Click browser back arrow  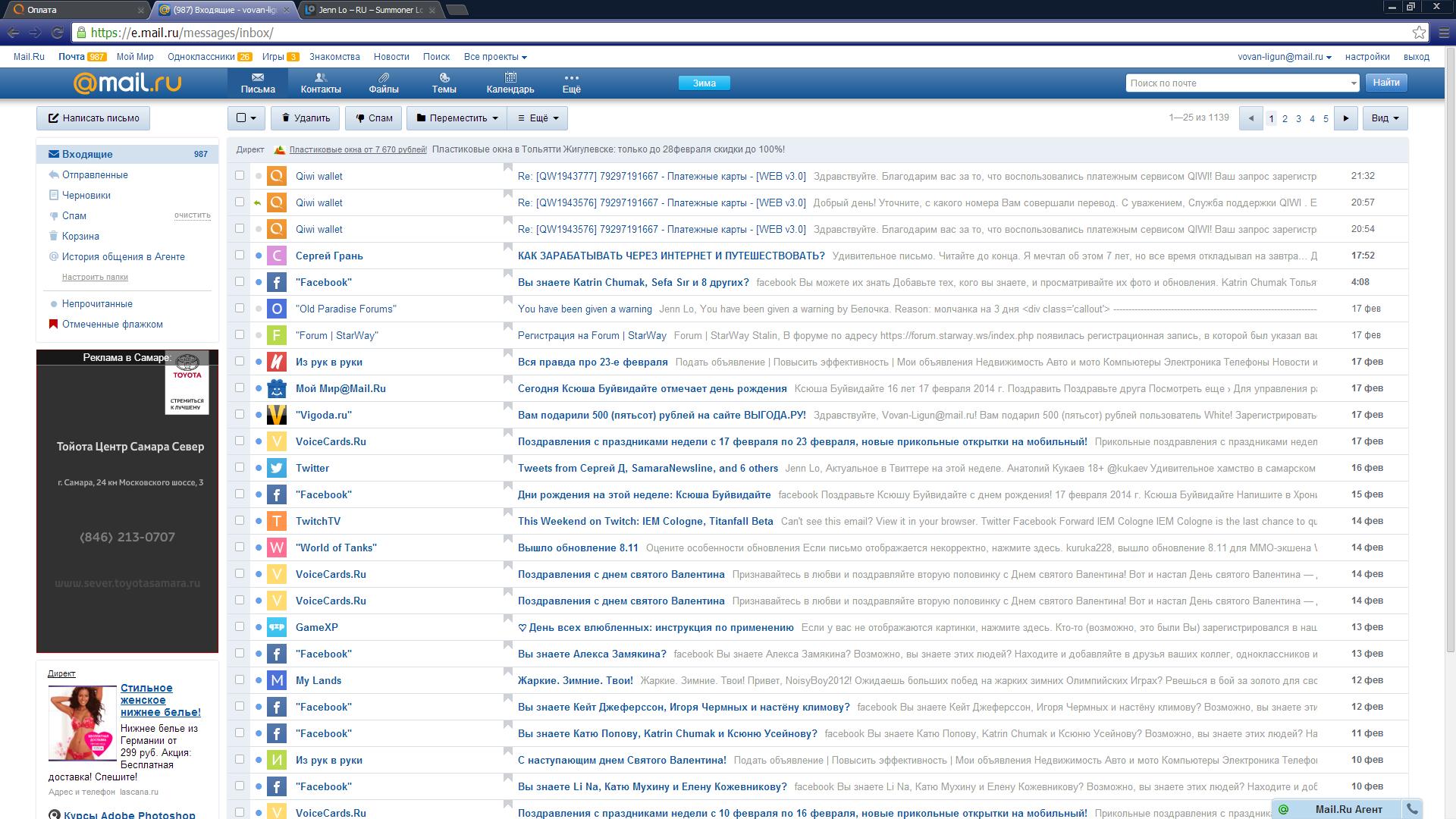(14, 33)
